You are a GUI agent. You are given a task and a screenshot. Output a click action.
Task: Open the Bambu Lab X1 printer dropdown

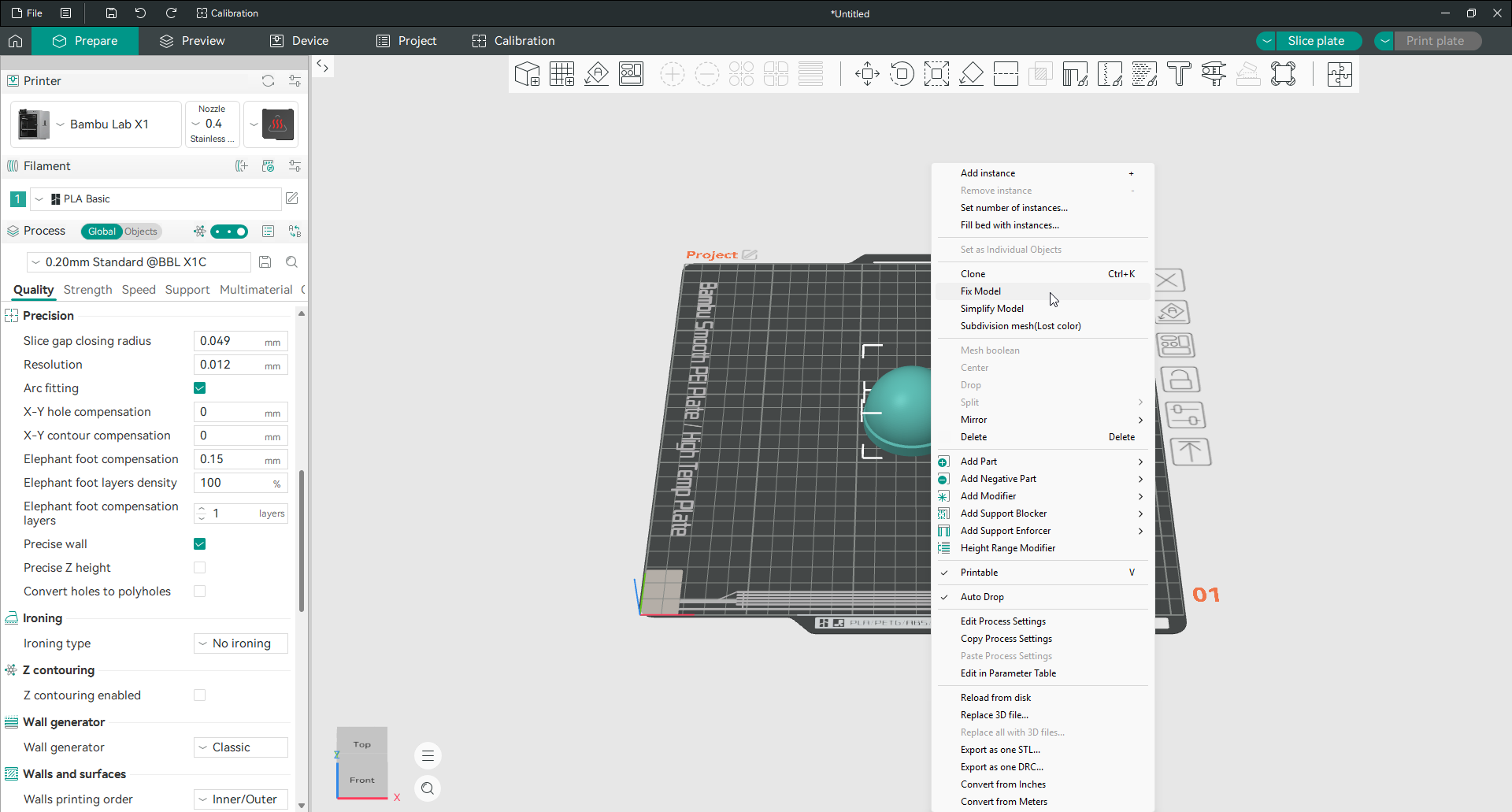96,124
